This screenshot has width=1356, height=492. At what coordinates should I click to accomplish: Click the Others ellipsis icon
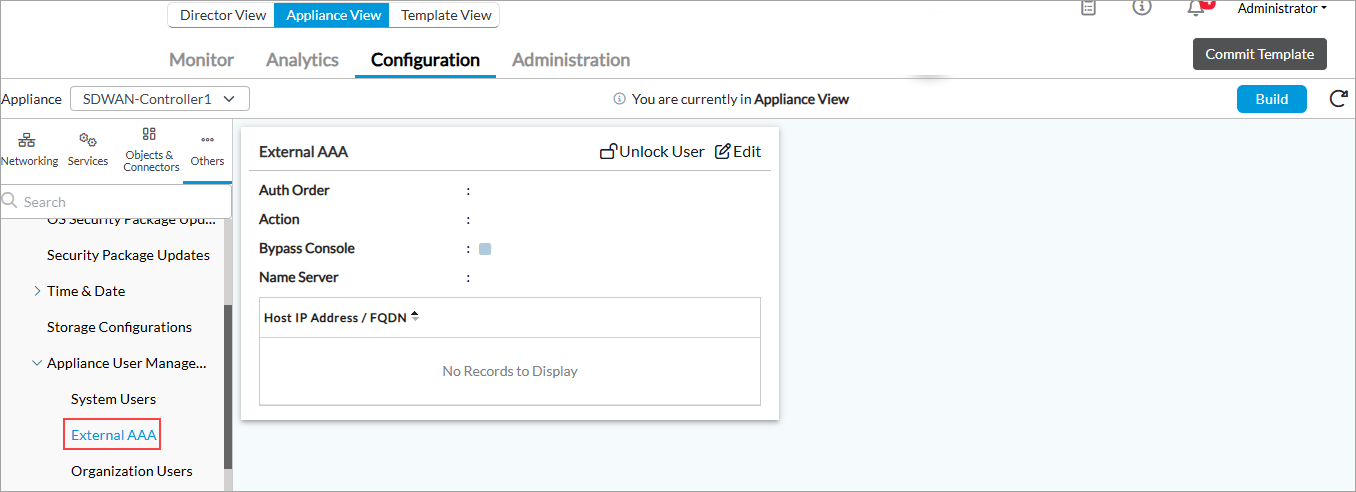(208, 140)
